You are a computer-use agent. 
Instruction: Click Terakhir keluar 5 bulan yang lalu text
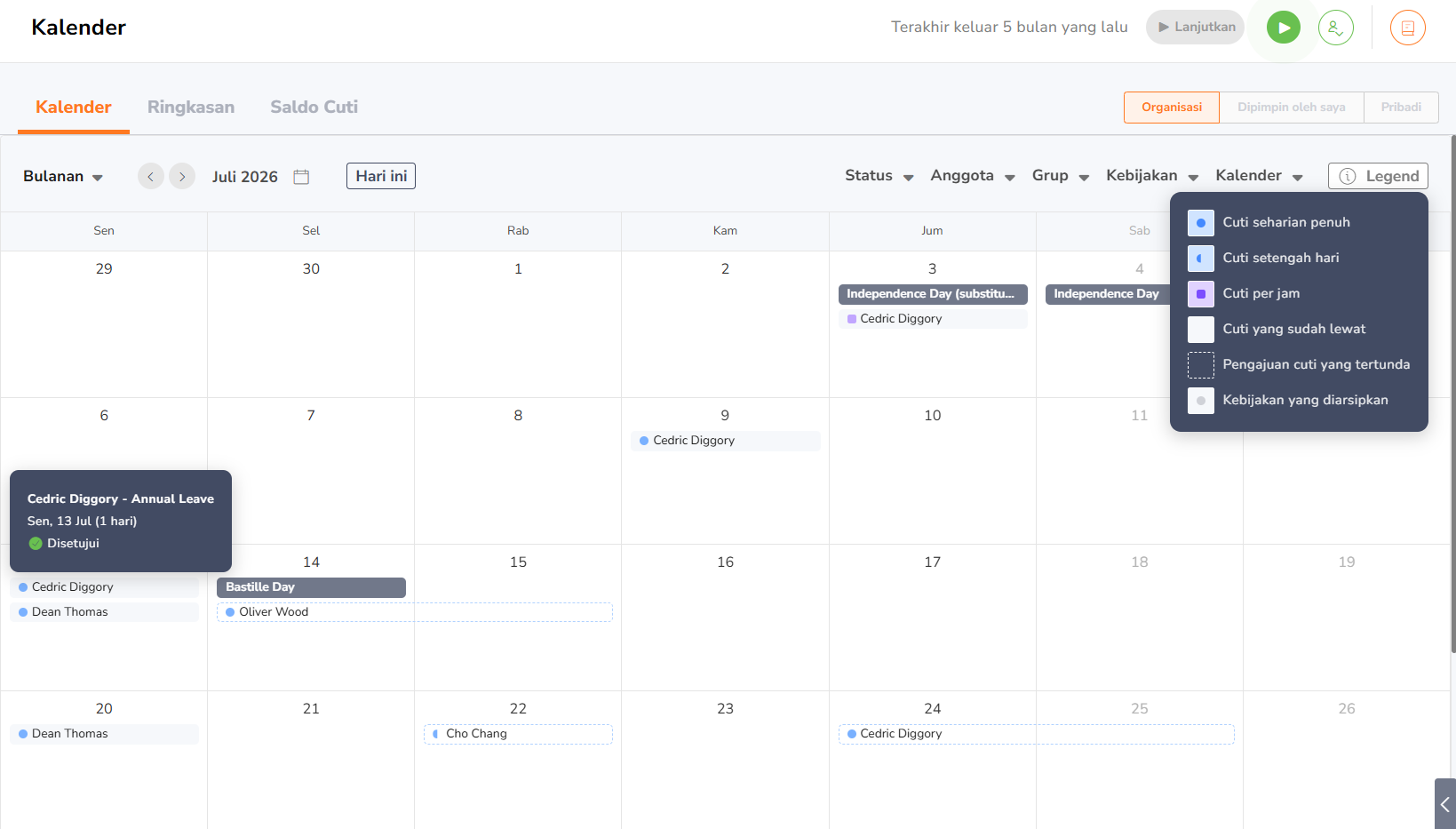click(x=1009, y=28)
